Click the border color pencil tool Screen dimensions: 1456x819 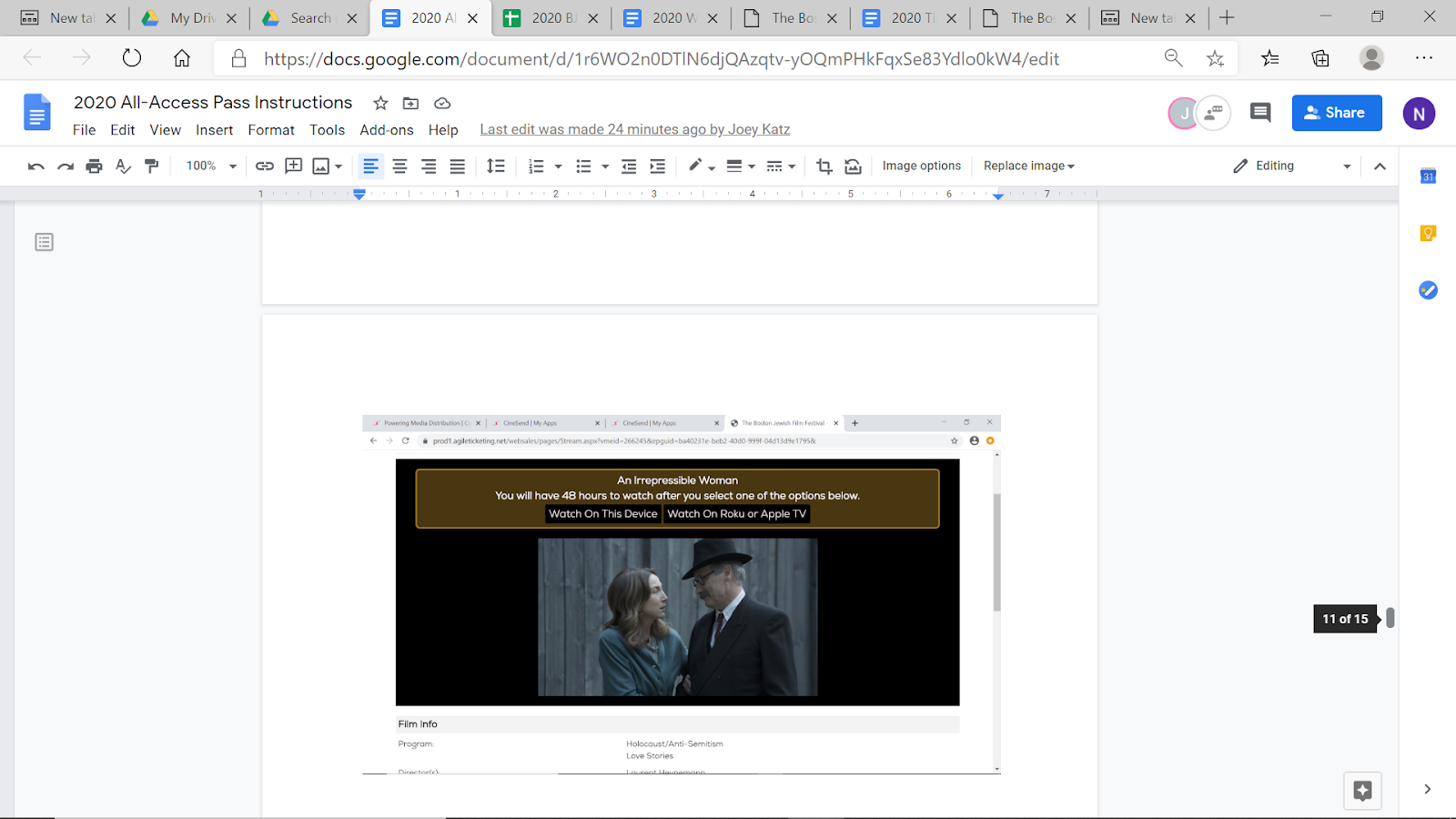point(695,166)
